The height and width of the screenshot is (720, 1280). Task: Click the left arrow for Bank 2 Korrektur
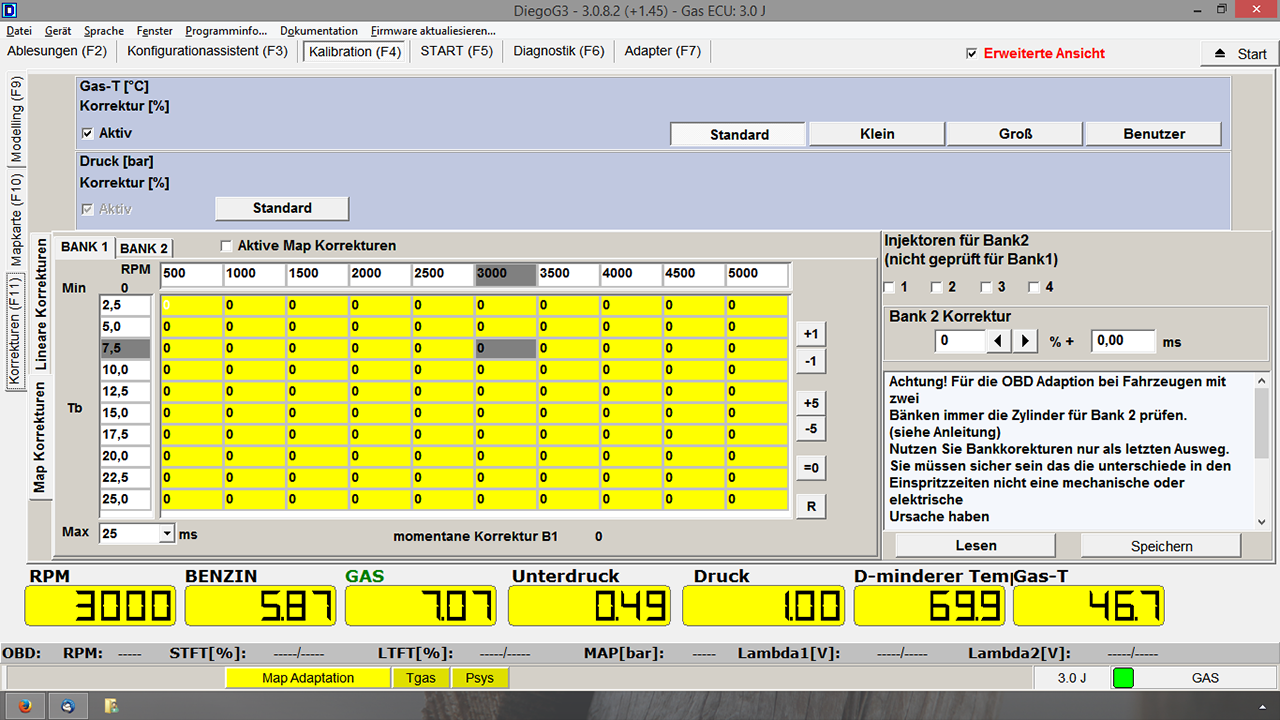click(999, 341)
